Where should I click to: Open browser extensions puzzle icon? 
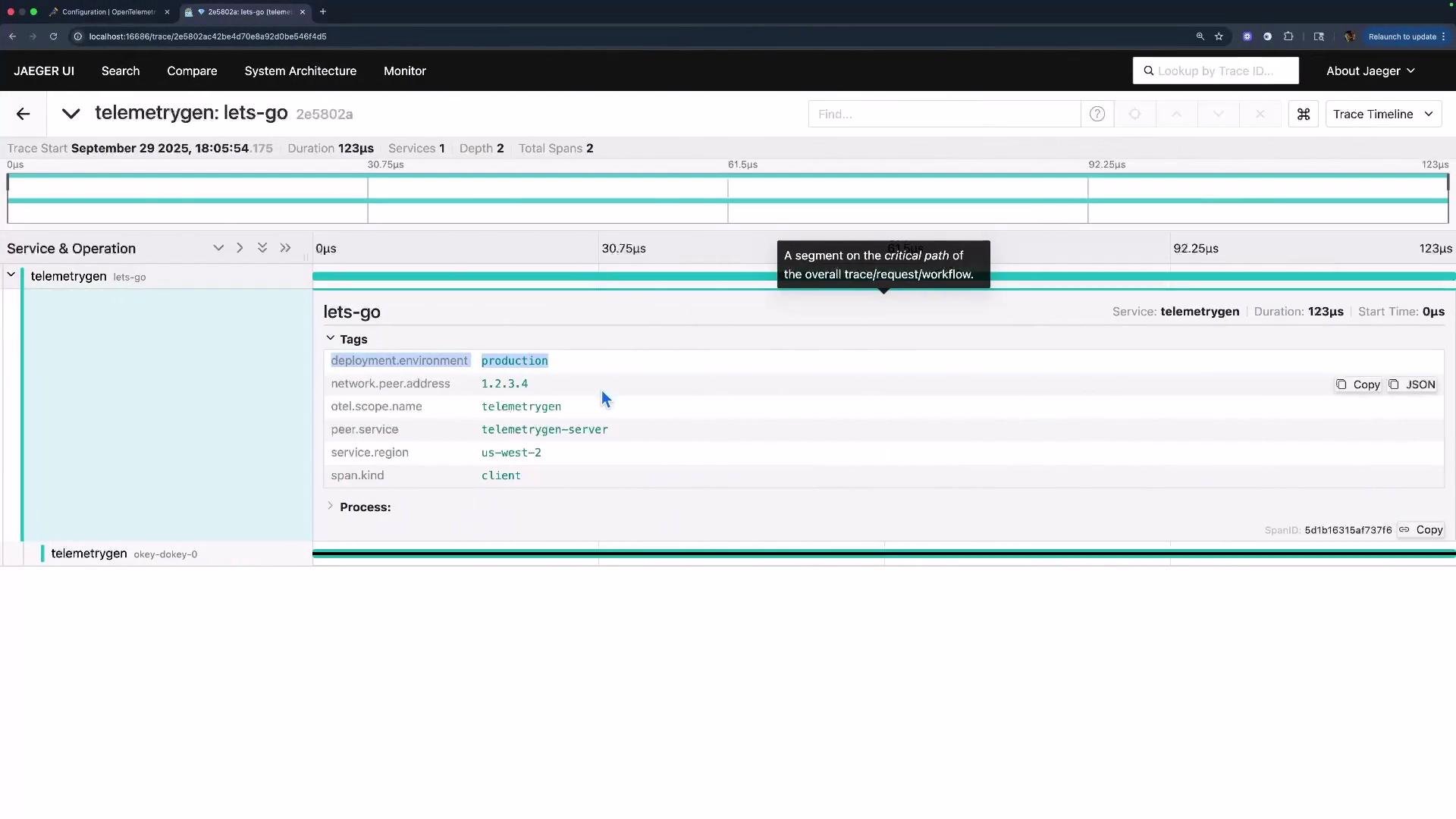[x=1288, y=36]
